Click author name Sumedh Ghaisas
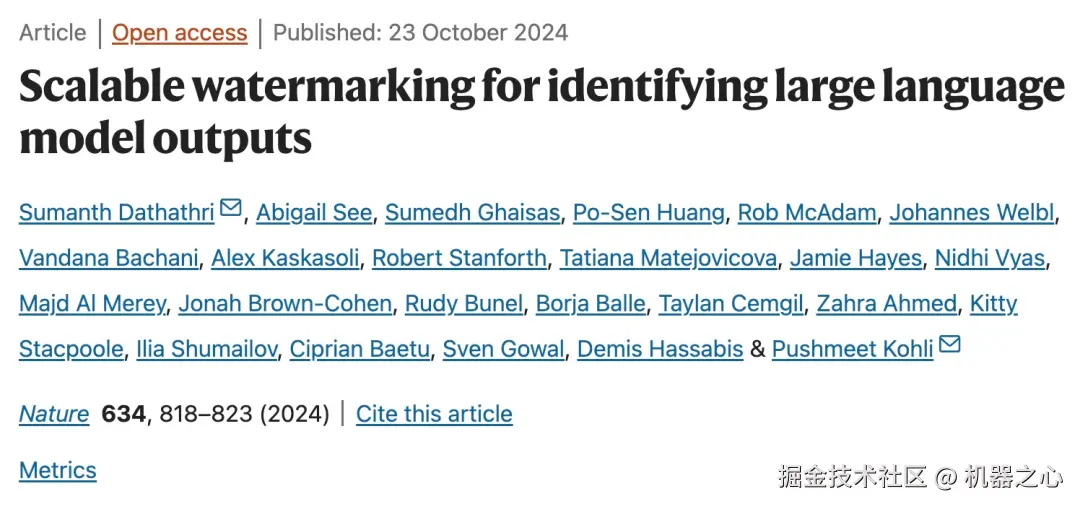 [472, 212]
